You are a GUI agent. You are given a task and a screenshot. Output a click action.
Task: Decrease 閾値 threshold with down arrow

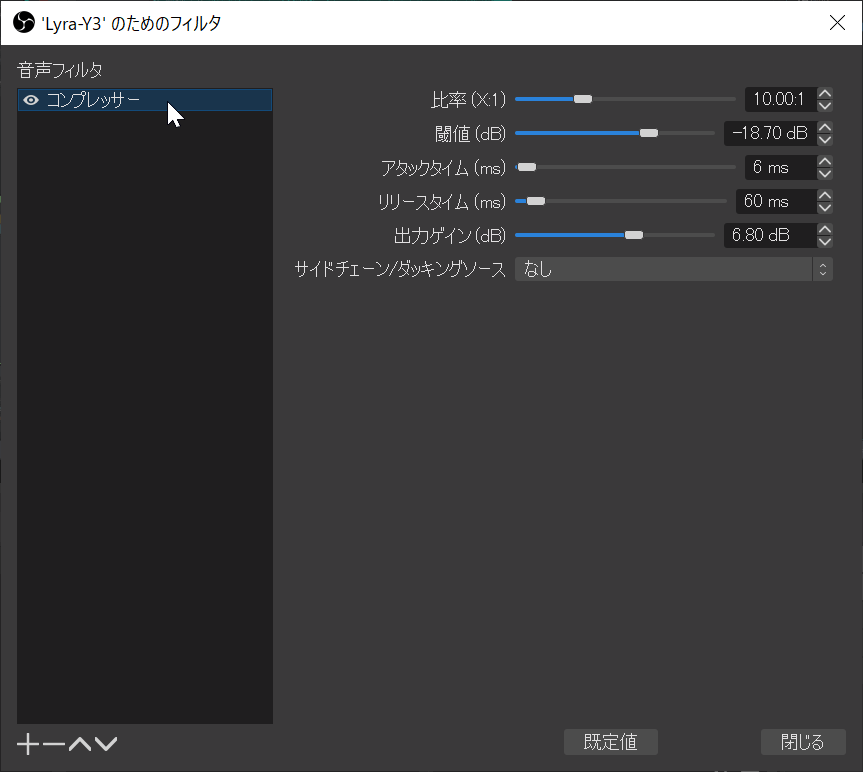pyautogui.click(x=824, y=140)
